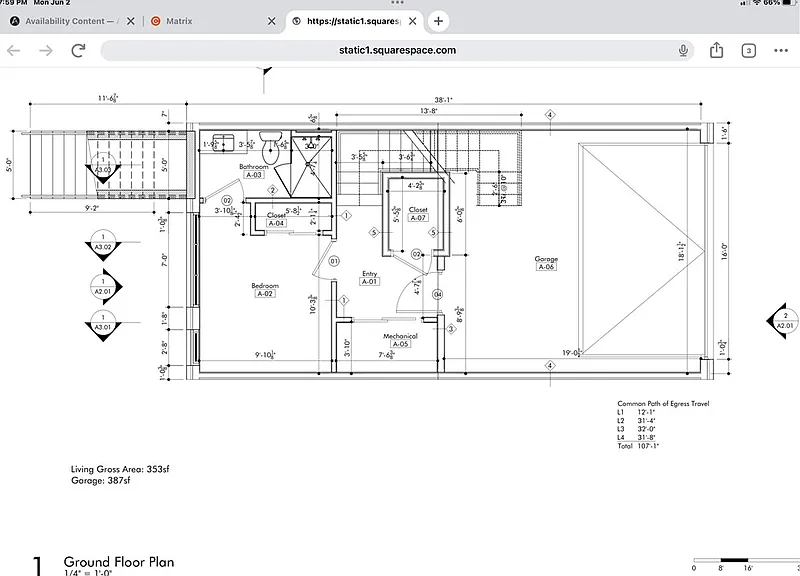The width and height of the screenshot is (800, 576).
Task: Open the share sheet icon
Action: (717, 50)
